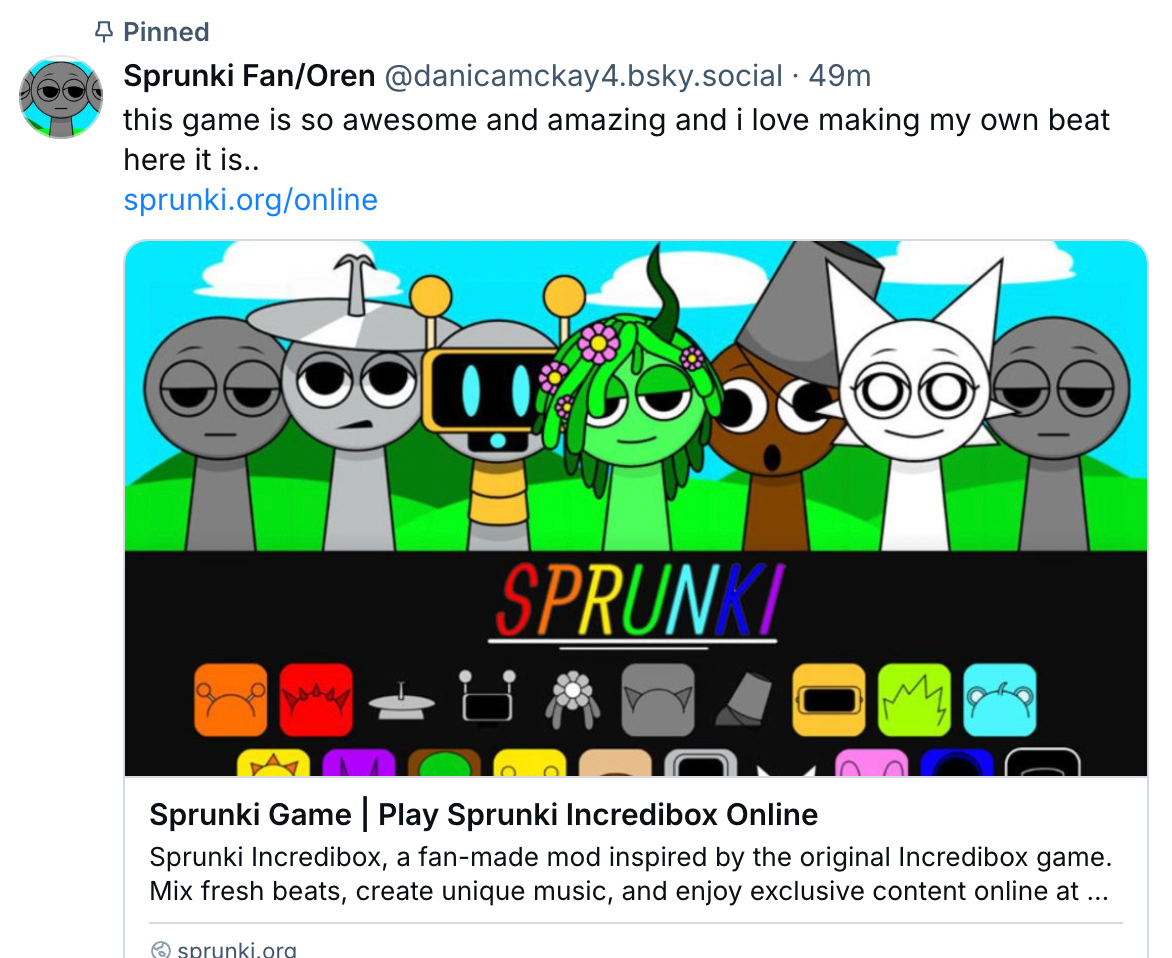Click the gray bucket hat icon
The height and width of the screenshot is (958, 1172).
(x=744, y=699)
